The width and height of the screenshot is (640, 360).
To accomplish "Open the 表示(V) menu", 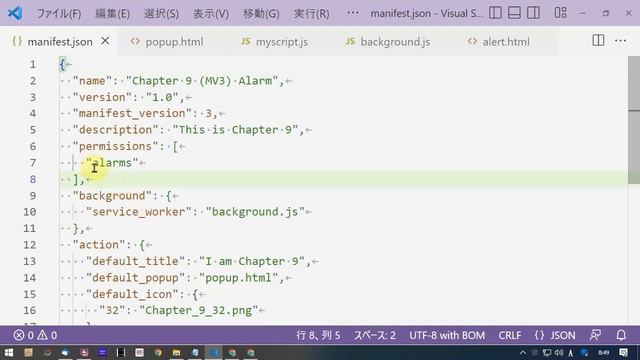I will [211, 13].
